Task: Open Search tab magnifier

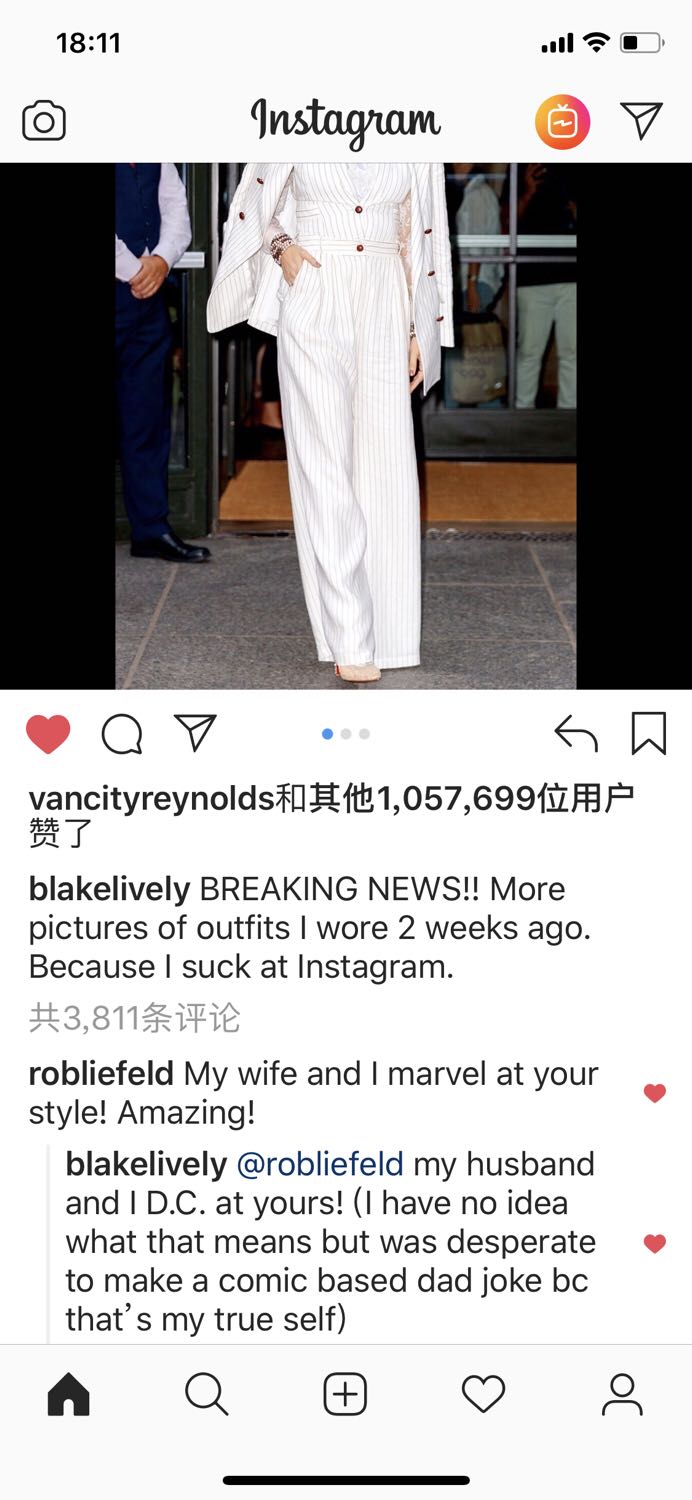Action: [x=206, y=1394]
